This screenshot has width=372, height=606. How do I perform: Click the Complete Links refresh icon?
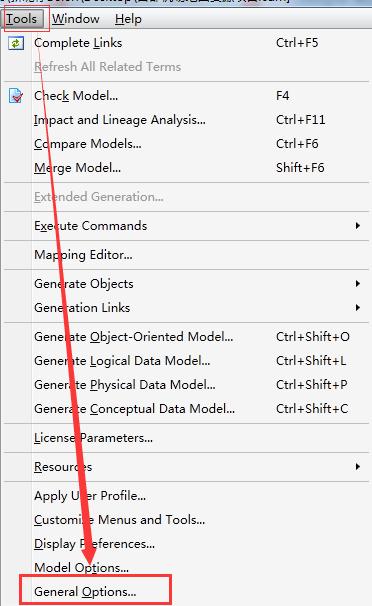point(16,43)
